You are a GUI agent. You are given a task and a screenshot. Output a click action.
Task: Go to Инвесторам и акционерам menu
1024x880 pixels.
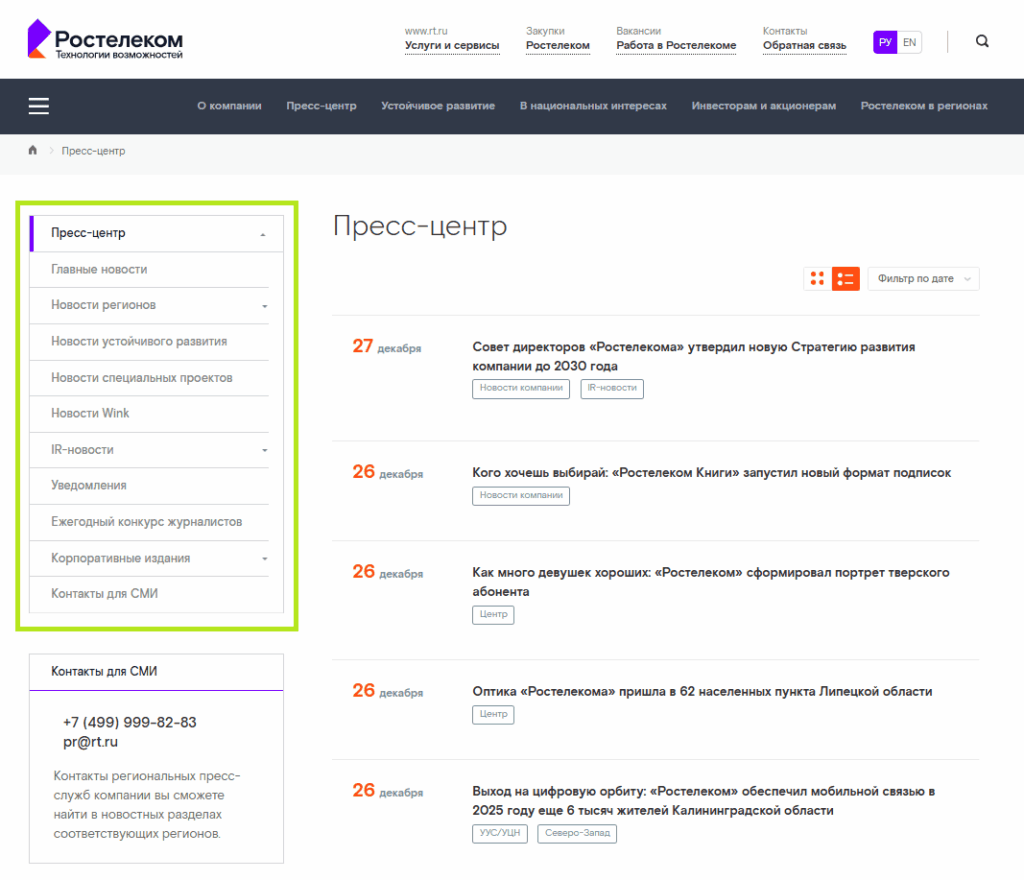point(763,106)
